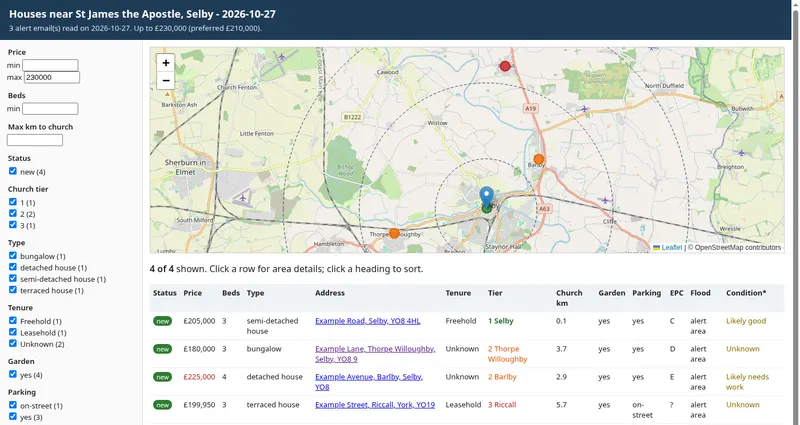This screenshot has height=425, width=800.
Task: Uncheck the detached house filter
Action: point(13,267)
